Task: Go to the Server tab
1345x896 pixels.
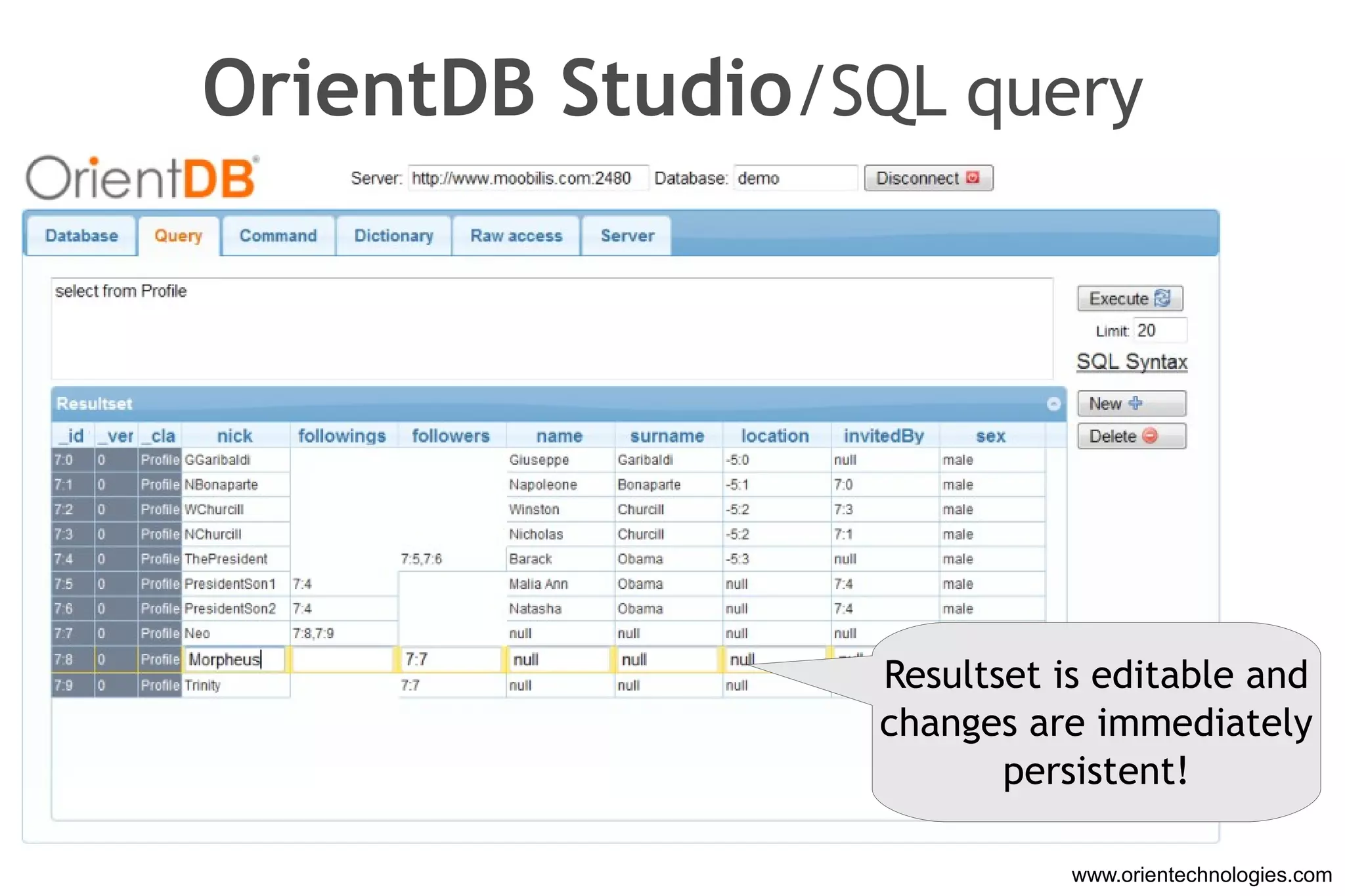Action: tap(627, 236)
